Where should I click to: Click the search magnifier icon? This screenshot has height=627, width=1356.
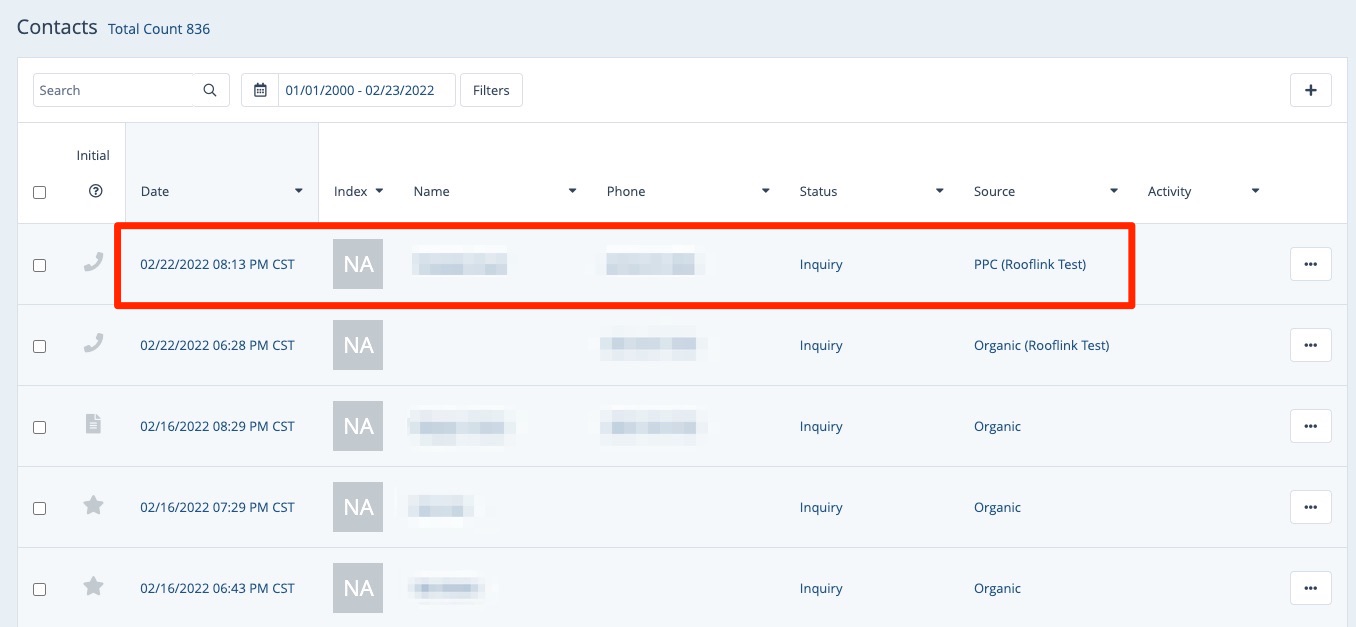tap(210, 90)
